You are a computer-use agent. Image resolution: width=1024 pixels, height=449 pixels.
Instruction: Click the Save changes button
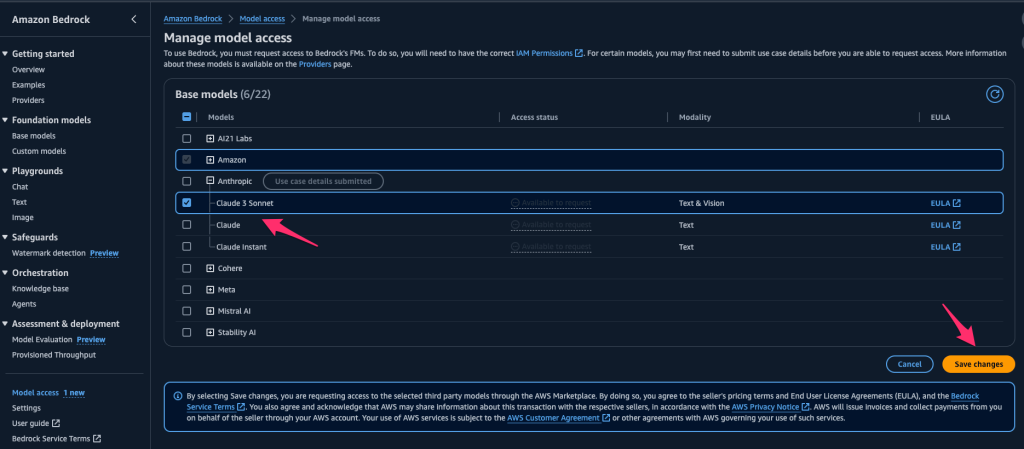(x=978, y=364)
